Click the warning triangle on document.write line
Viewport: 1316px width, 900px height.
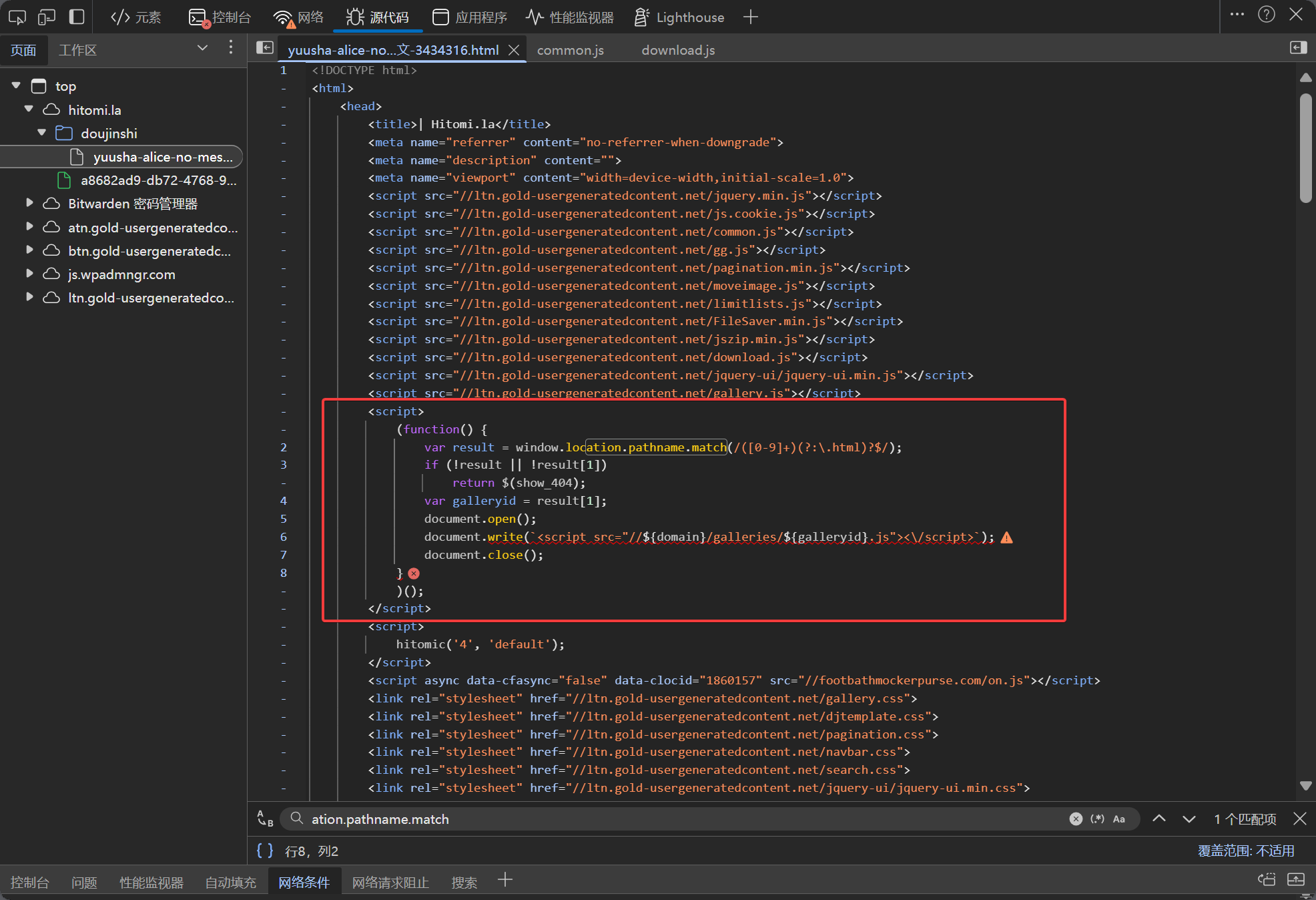(1007, 537)
